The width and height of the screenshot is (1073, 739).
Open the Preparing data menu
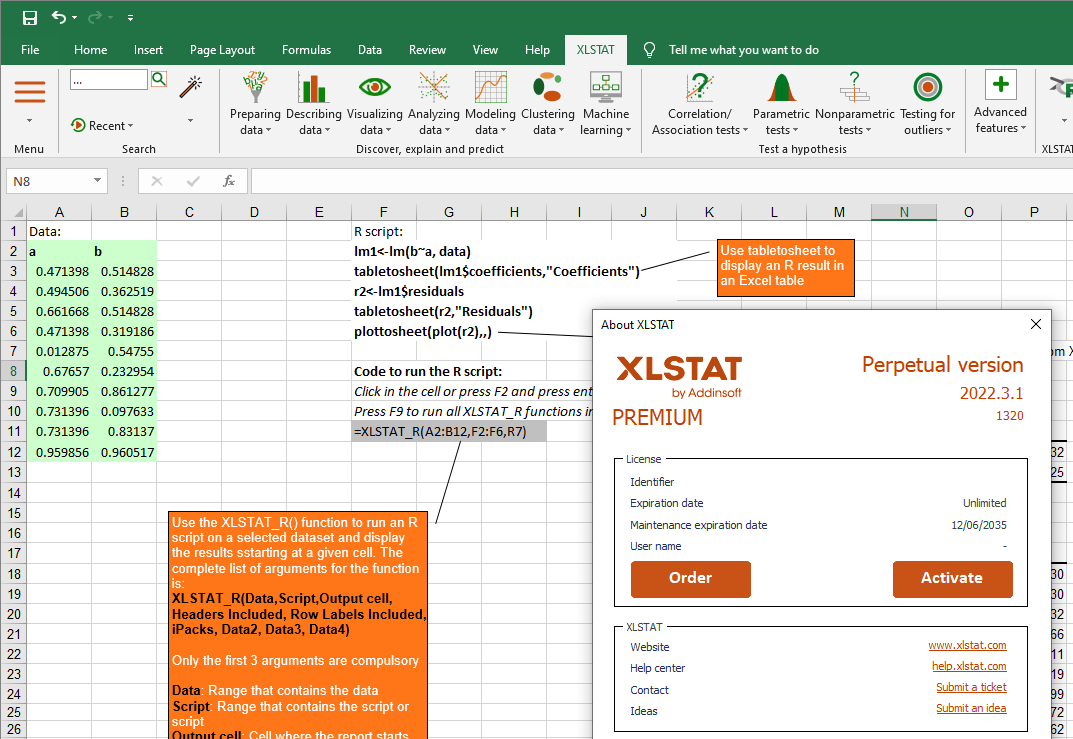click(255, 103)
